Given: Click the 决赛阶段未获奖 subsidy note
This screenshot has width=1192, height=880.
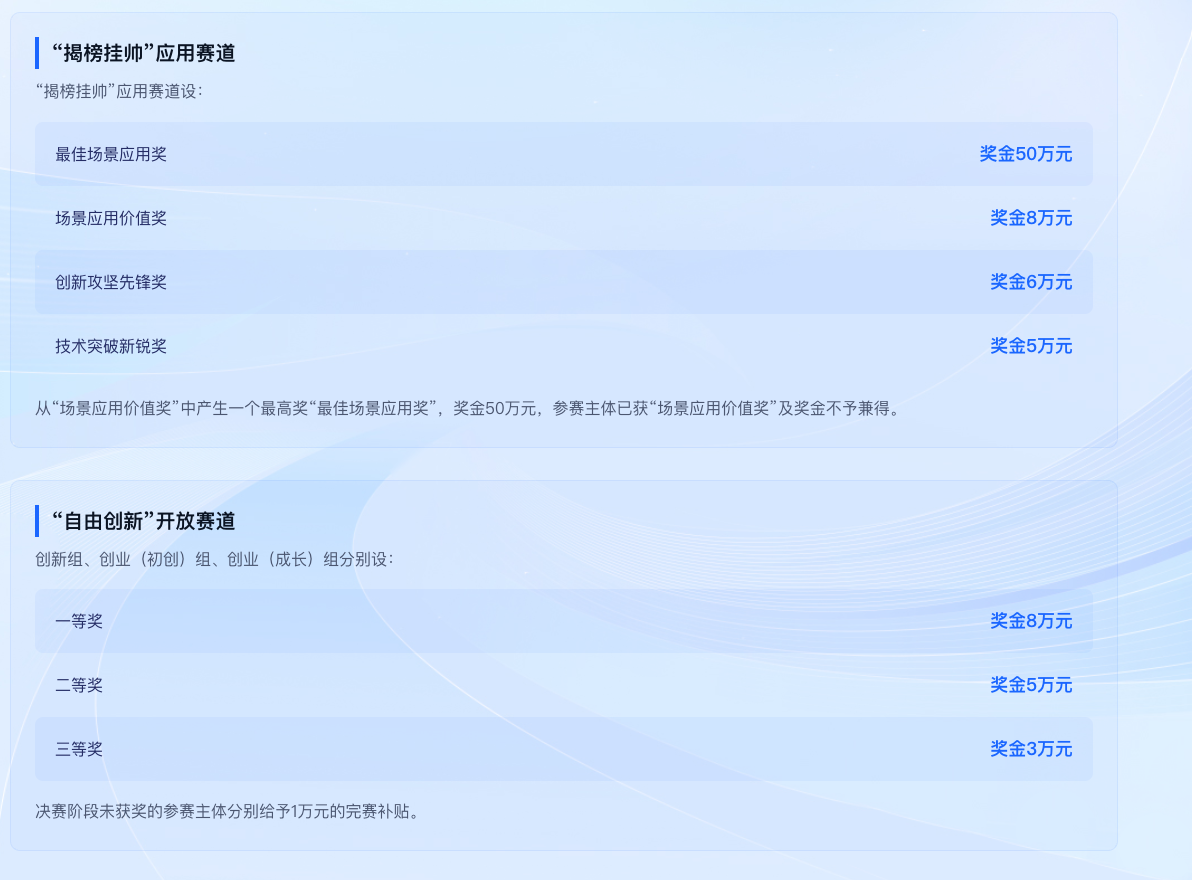Looking at the screenshot, I should click(x=227, y=812).
